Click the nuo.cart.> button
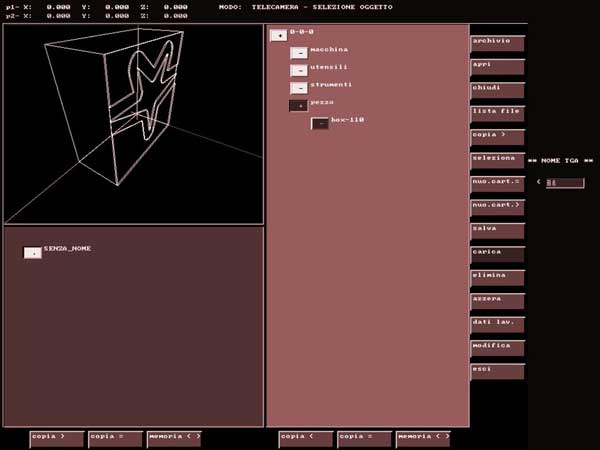The height and width of the screenshot is (450, 600). point(497,208)
